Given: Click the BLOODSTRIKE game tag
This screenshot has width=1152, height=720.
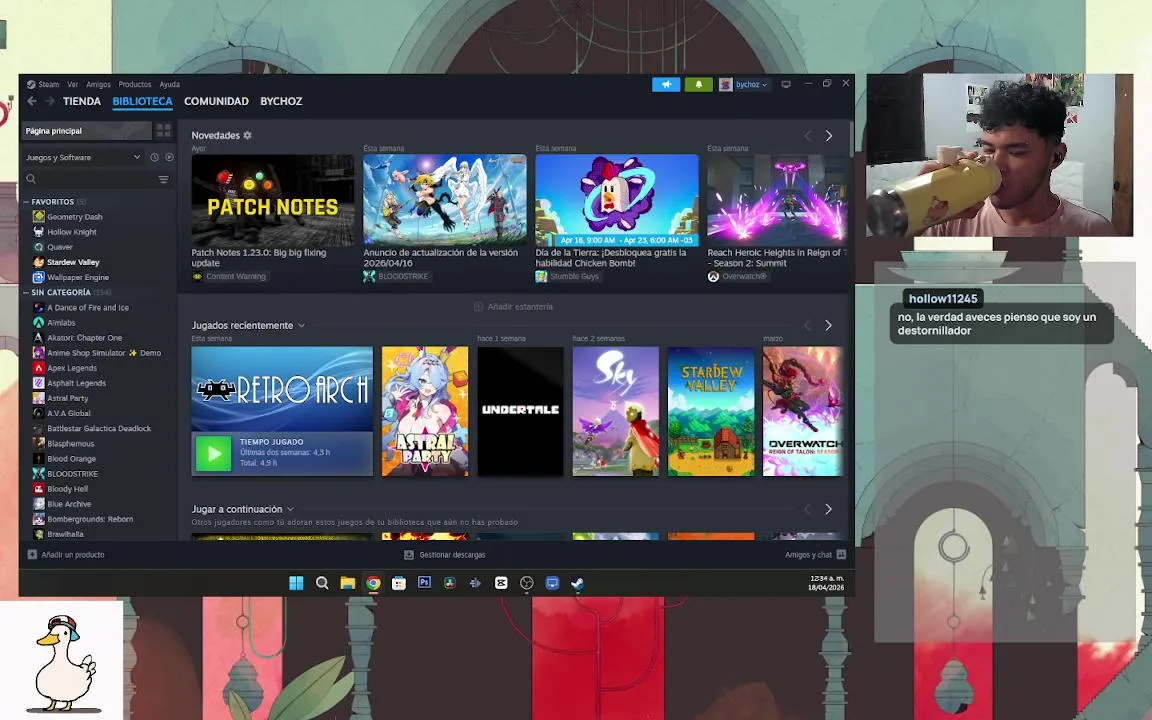Looking at the screenshot, I should coord(396,276).
